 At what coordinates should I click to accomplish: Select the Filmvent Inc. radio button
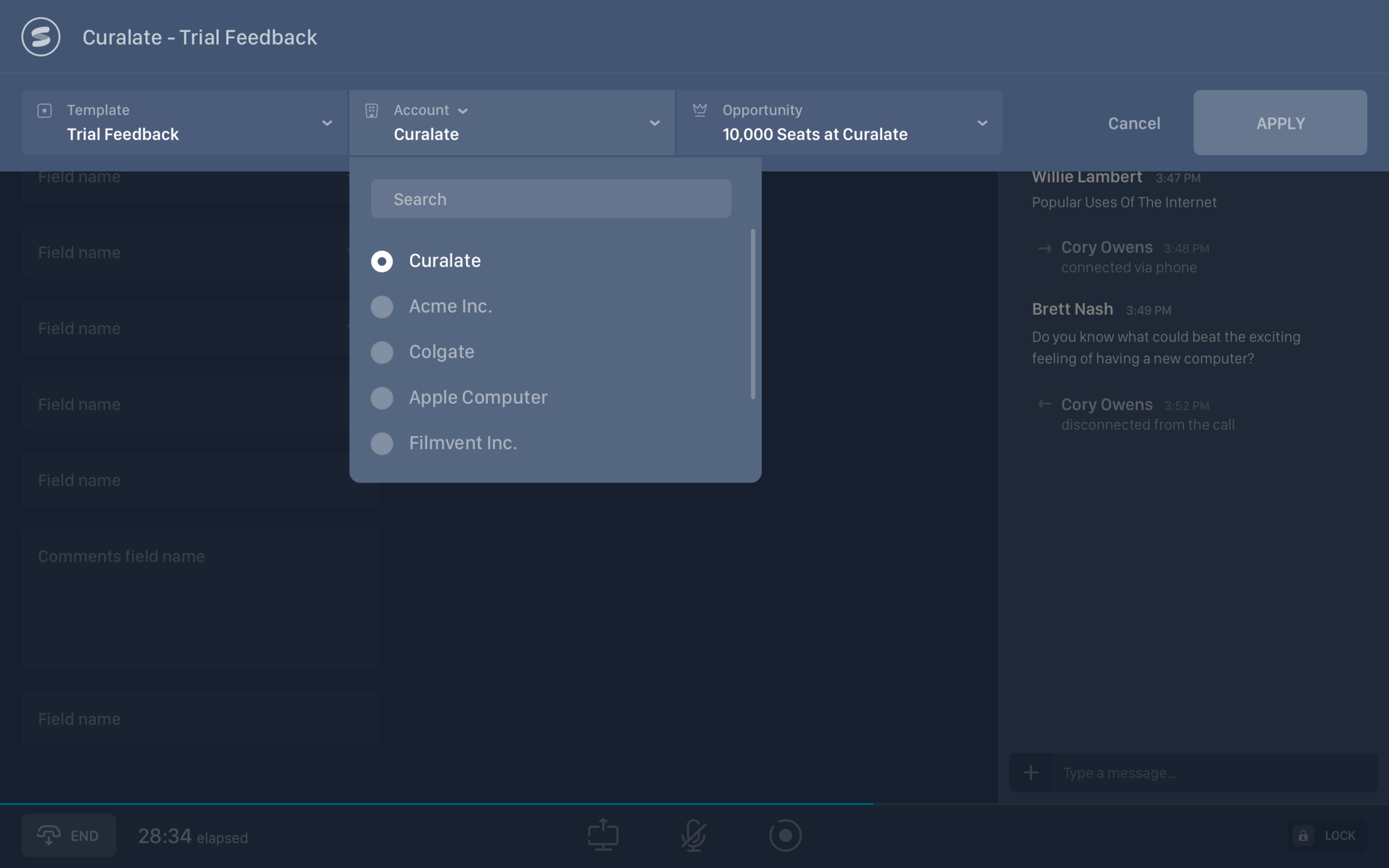pyautogui.click(x=382, y=443)
